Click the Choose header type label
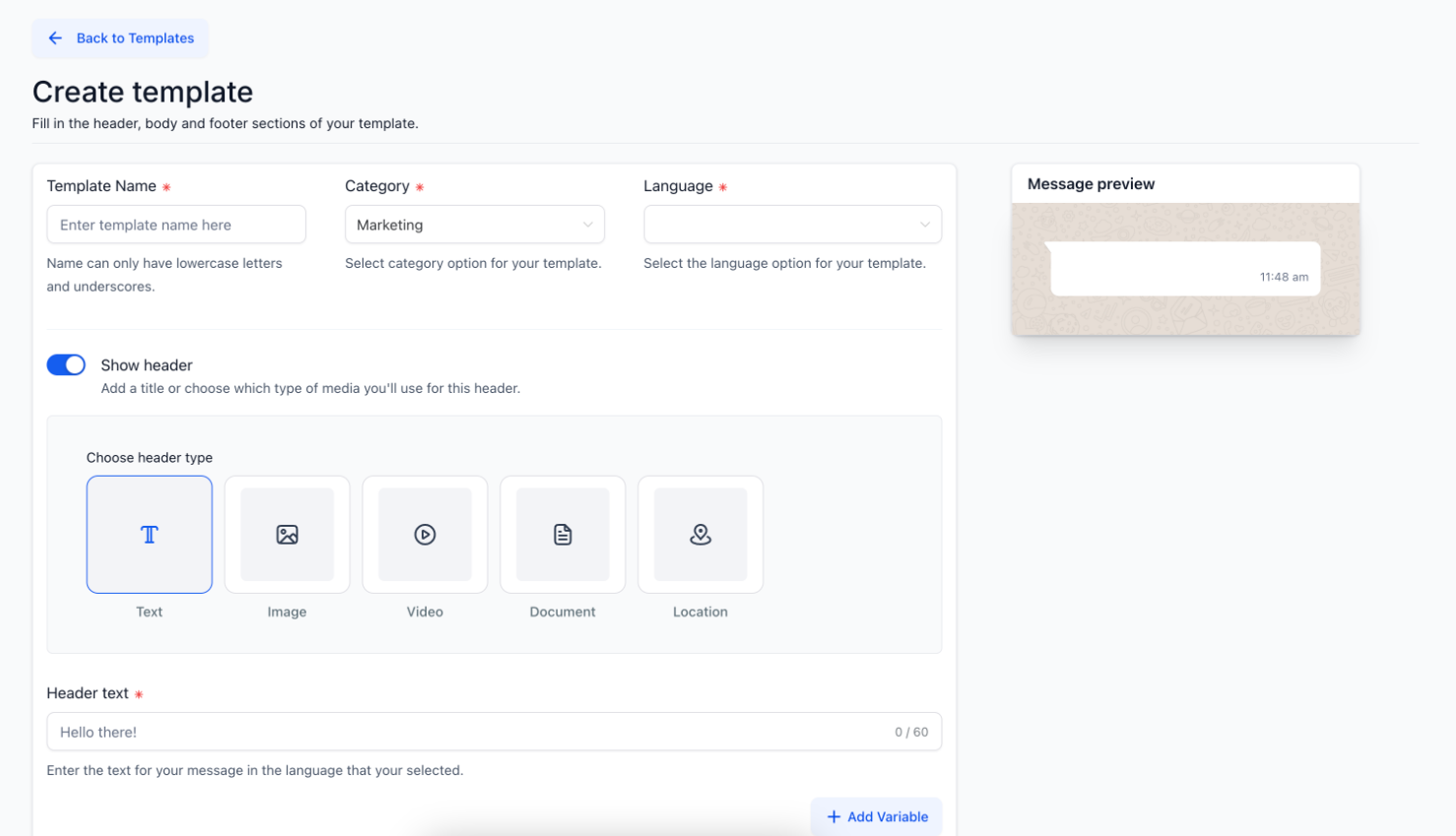 tap(150, 458)
